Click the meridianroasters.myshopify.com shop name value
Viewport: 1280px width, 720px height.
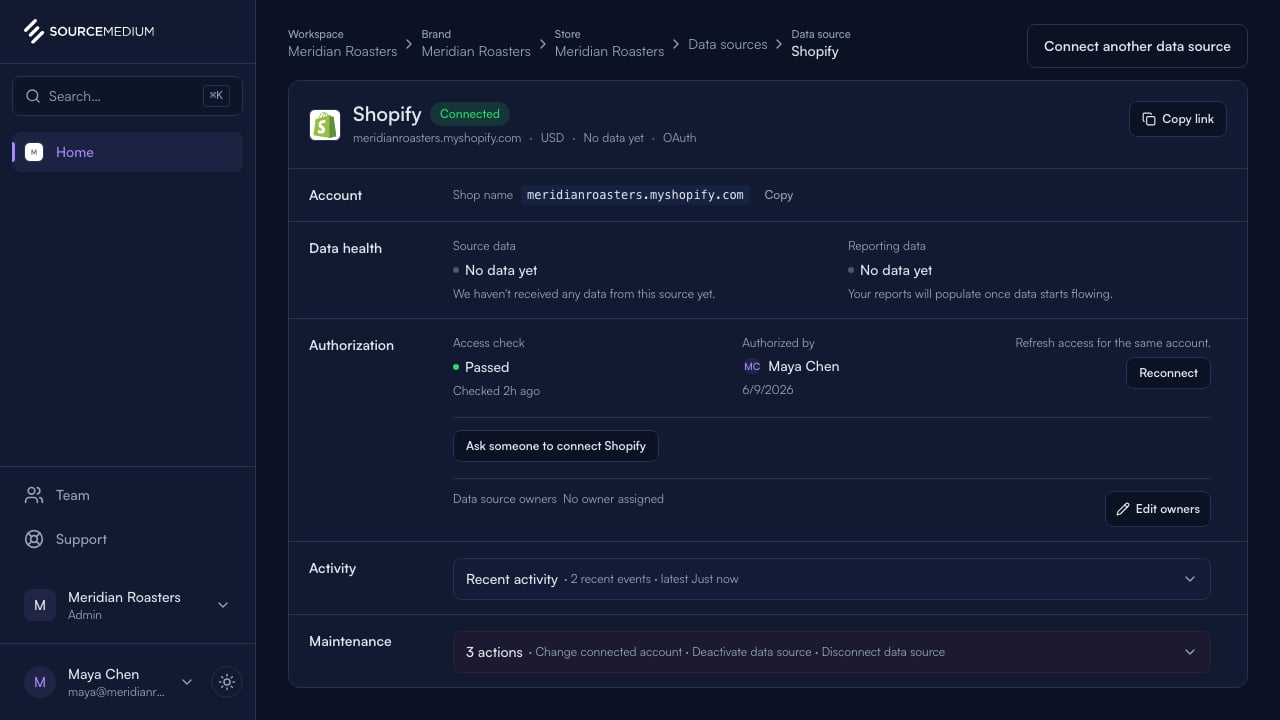(636, 195)
